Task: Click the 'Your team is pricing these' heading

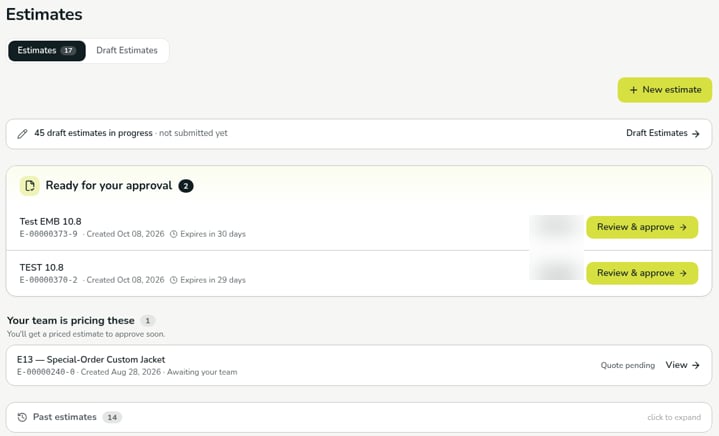Action: click(x=71, y=320)
